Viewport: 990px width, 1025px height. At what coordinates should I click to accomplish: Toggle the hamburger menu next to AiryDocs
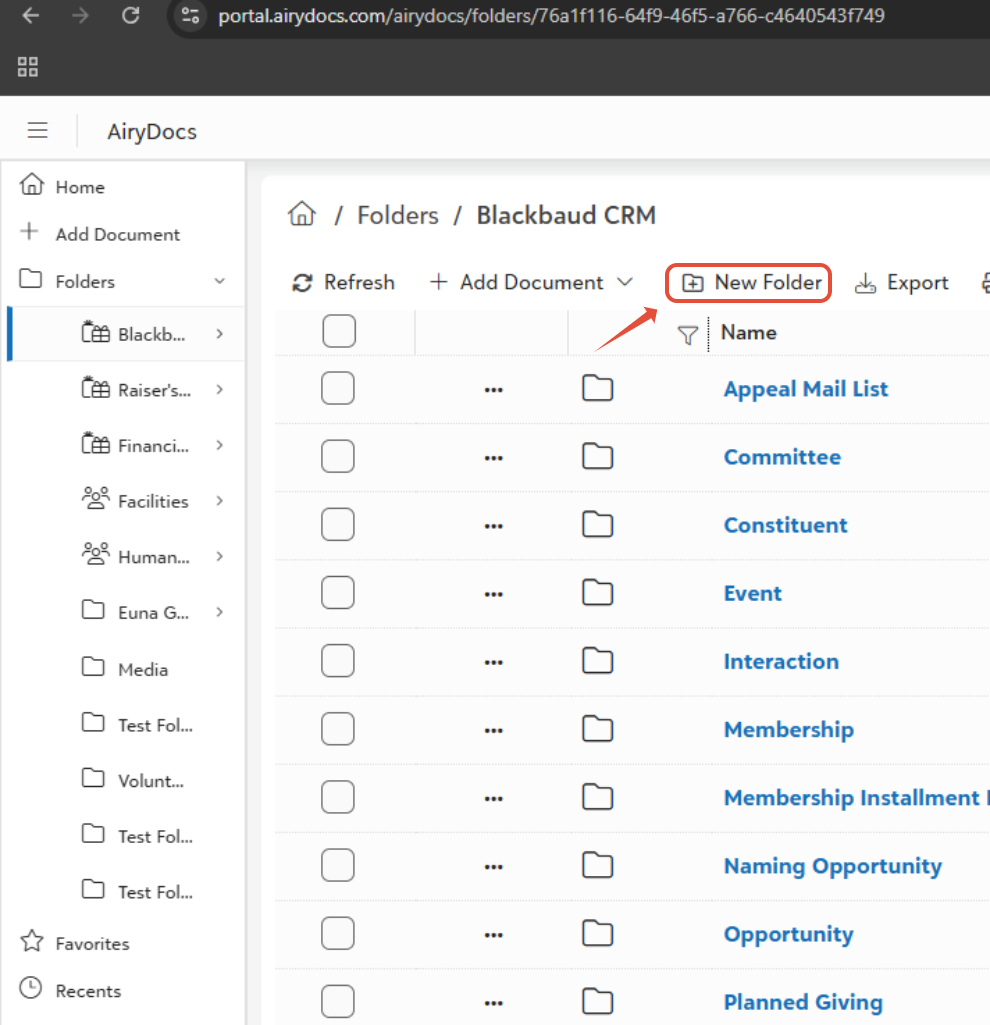(x=37, y=131)
